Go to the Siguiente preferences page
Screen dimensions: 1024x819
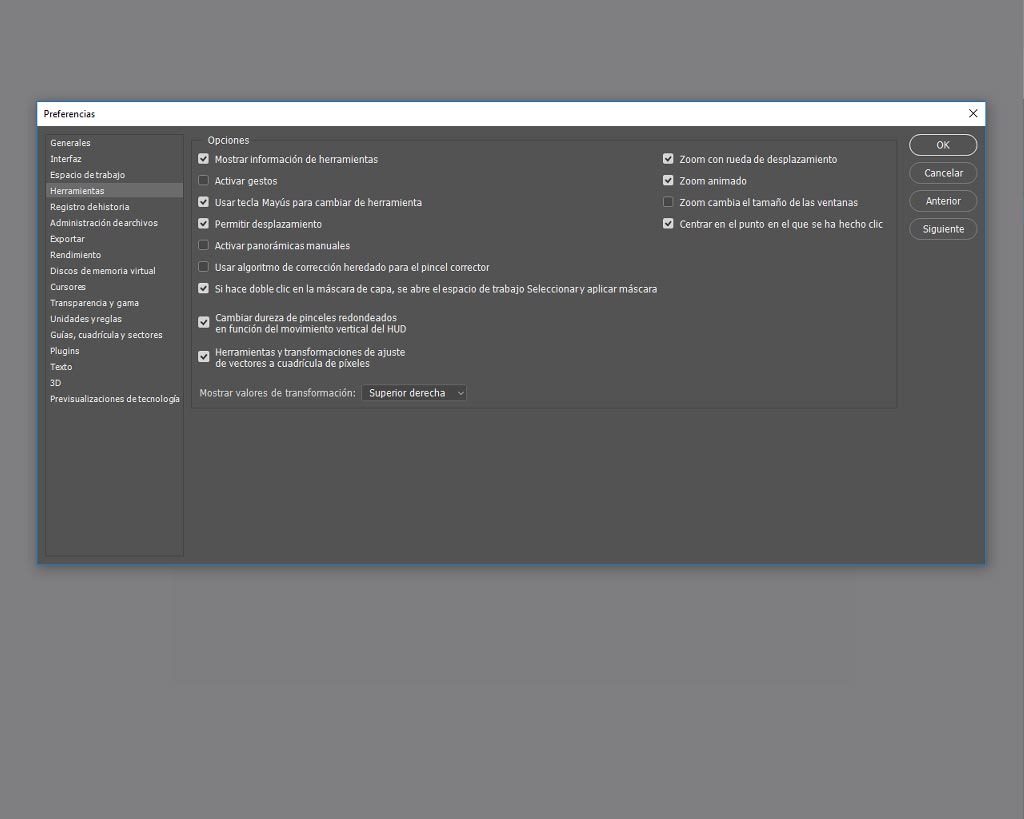pyautogui.click(x=942, y=229)
